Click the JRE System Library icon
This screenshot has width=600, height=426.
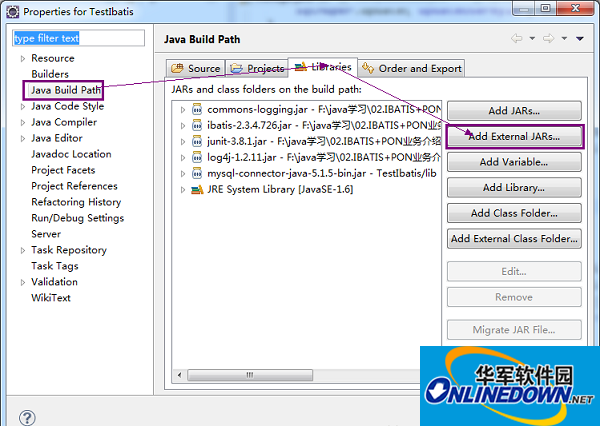coord(197,189)
